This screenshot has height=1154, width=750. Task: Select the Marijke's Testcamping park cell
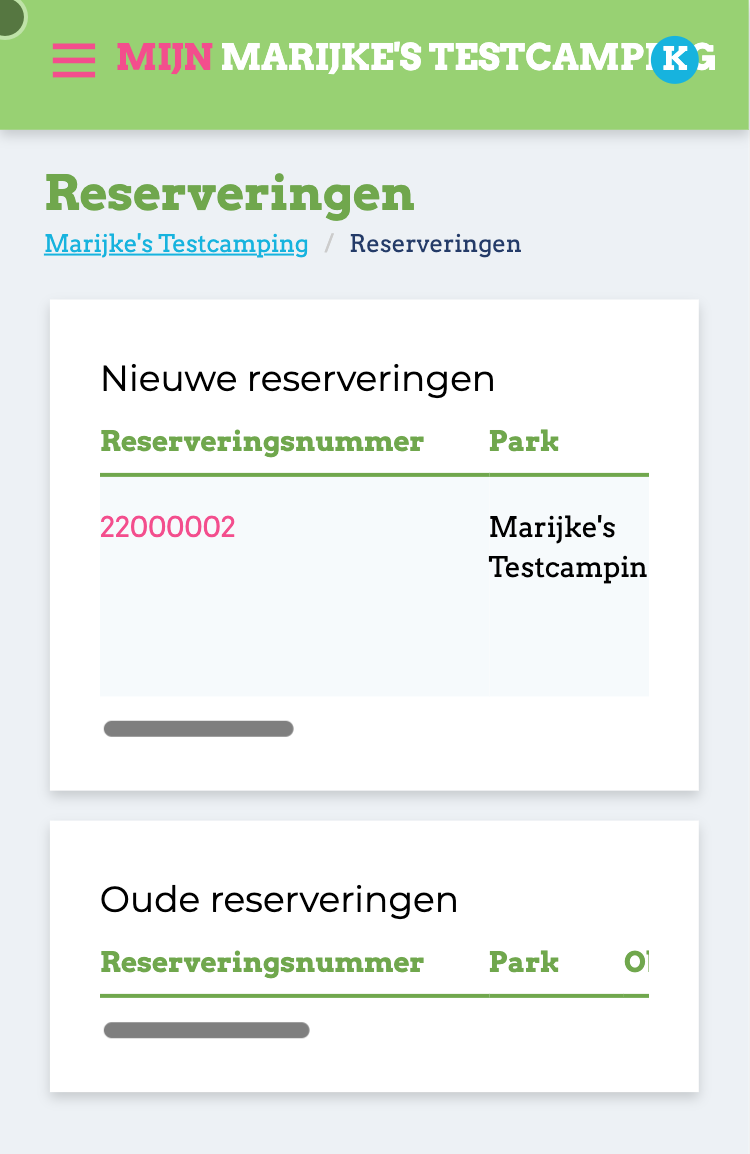click(x=567, y=547)
